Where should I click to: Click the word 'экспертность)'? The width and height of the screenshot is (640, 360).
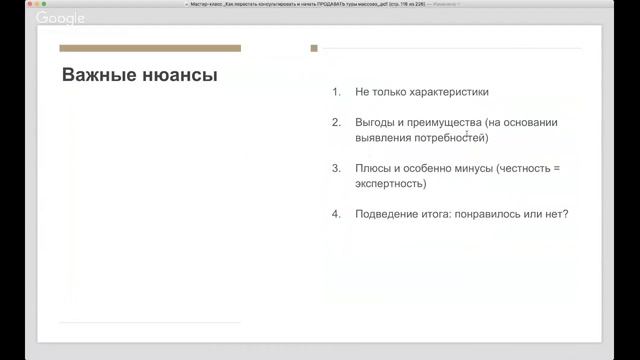point(391,184)
